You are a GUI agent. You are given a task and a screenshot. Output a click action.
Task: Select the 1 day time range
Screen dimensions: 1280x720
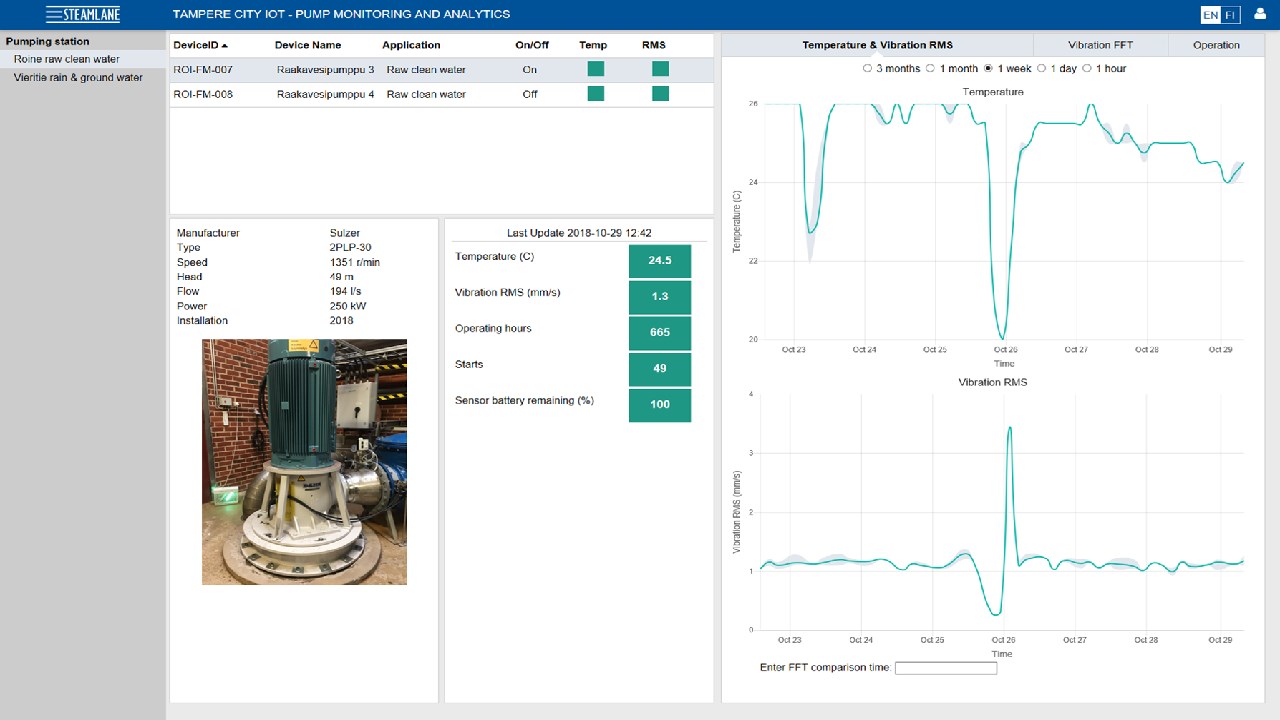1041,69
